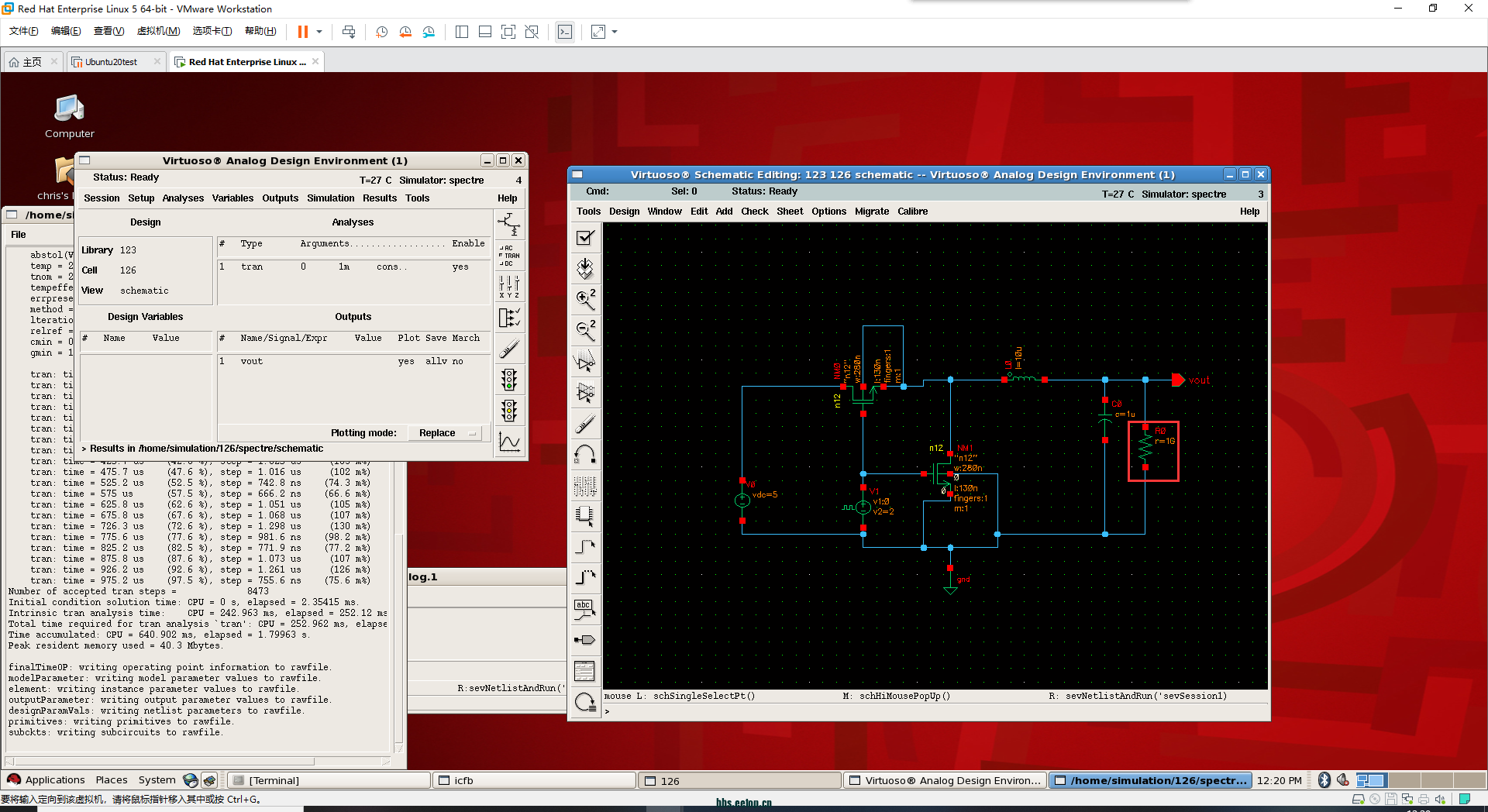Click Add Instance chip icon
Screen dimensions: 1488x812
click(x=585, y=517)
